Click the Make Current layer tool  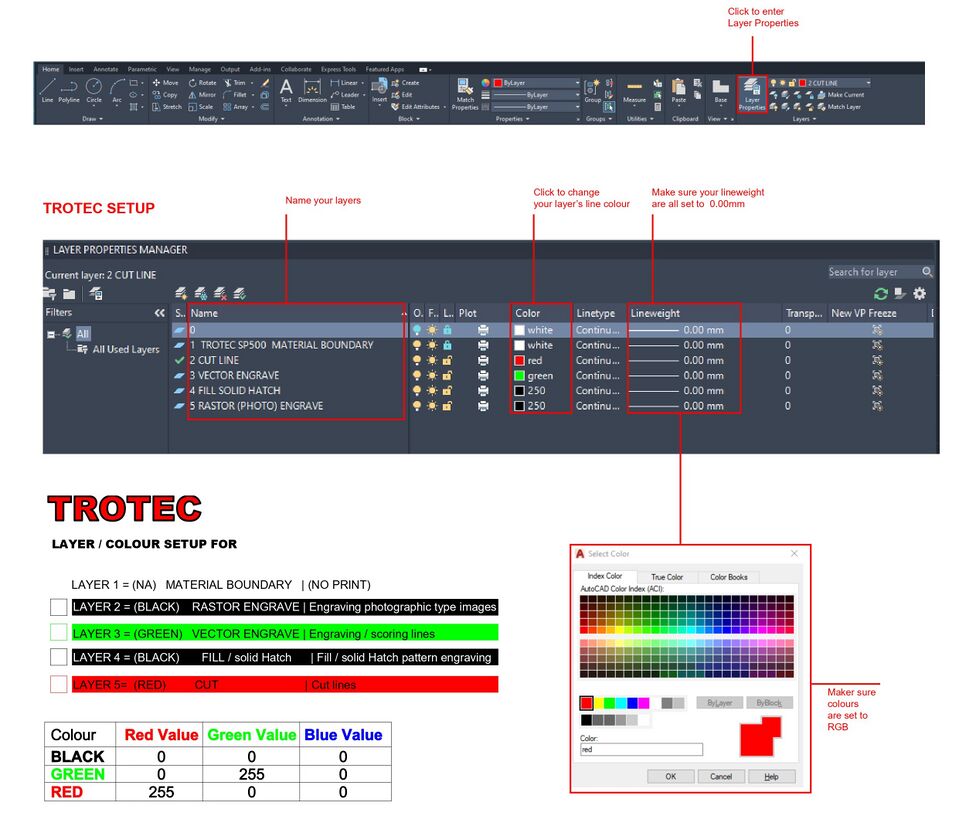pos(841,95)
